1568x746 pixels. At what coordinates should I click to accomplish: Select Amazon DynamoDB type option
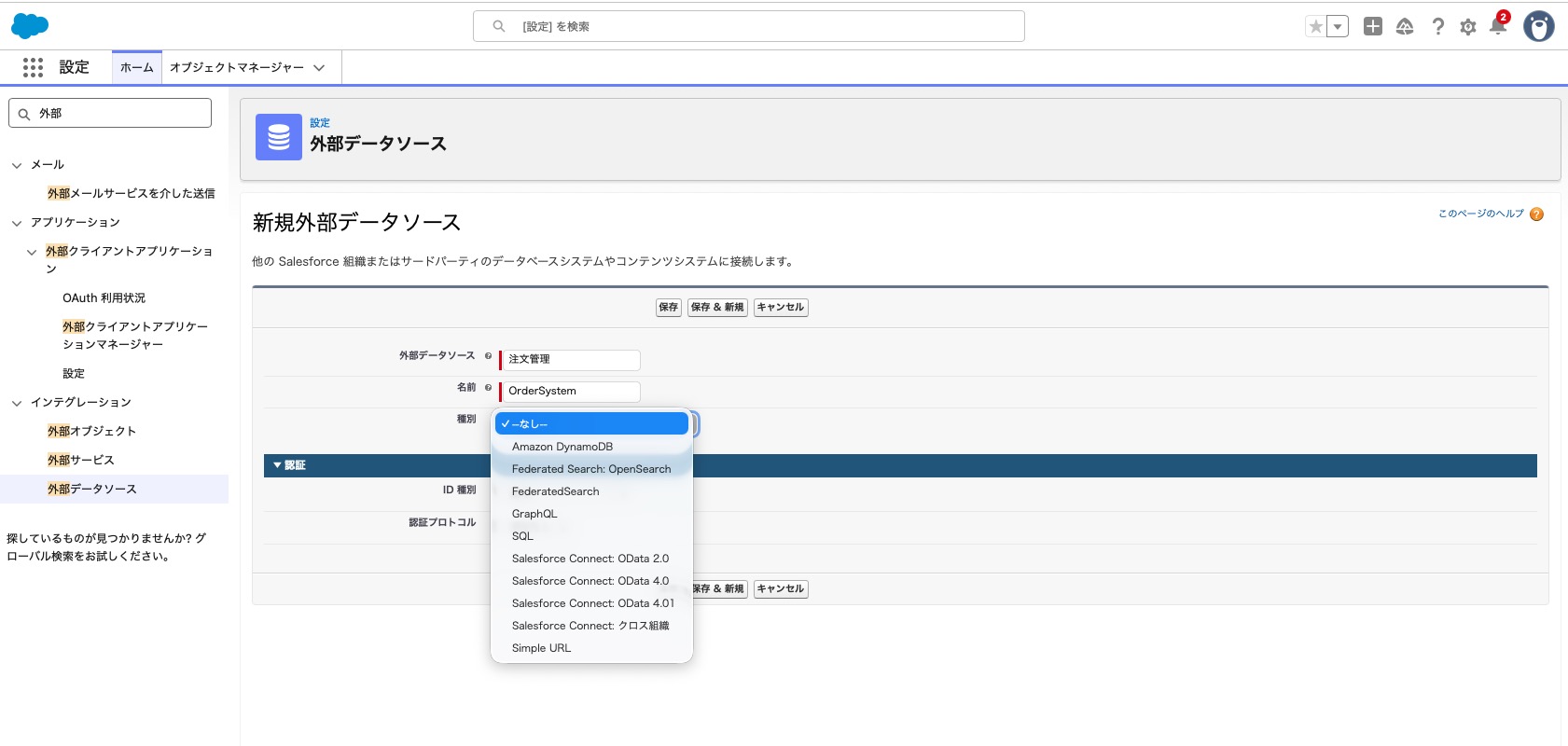point(591,447)
